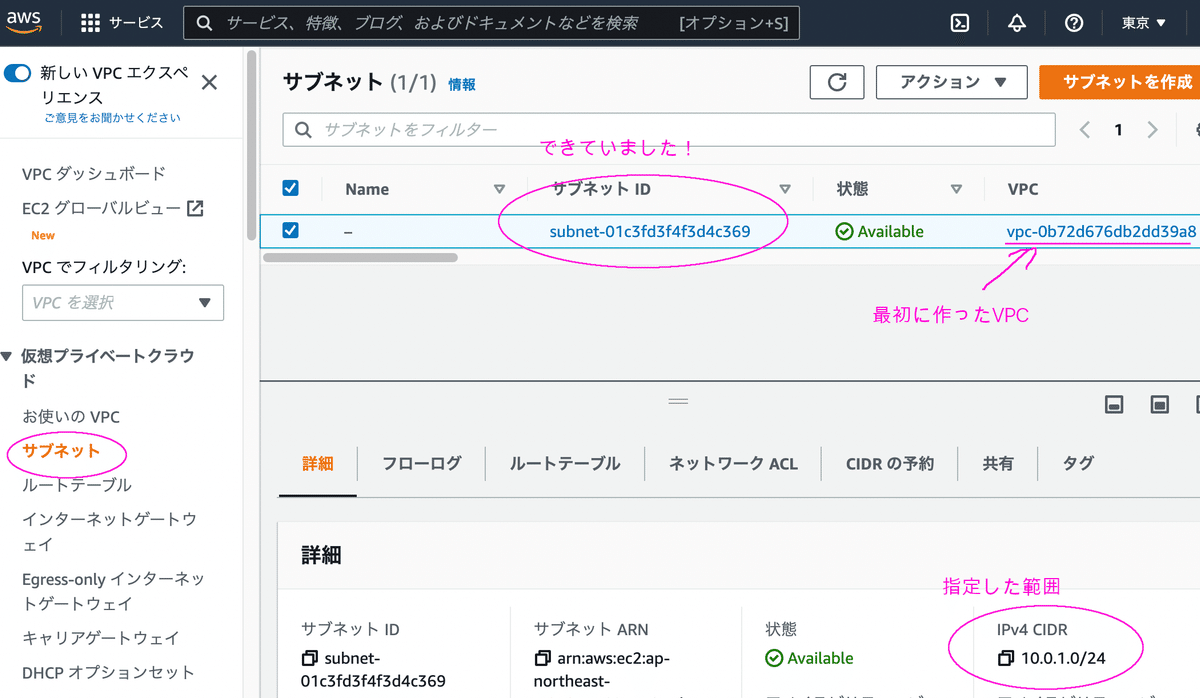This screenshot has height=698, width=1200.
Task: Open the help question mark icon
Action: 1074,22
